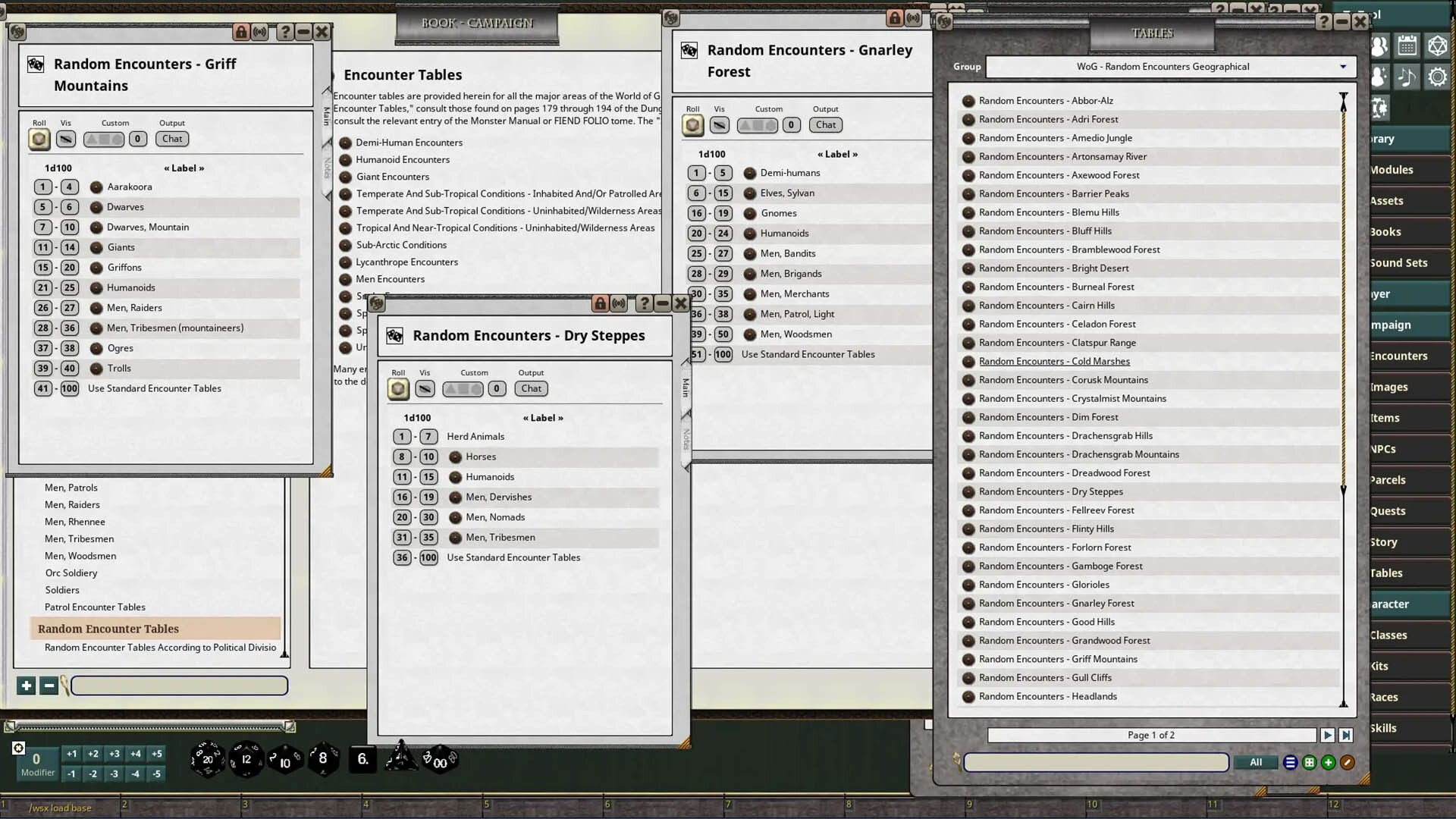Open the All filter at the Tables bottom
Image resolution: width=1456 pixels, height=819 pixels.
point(1256,762)
